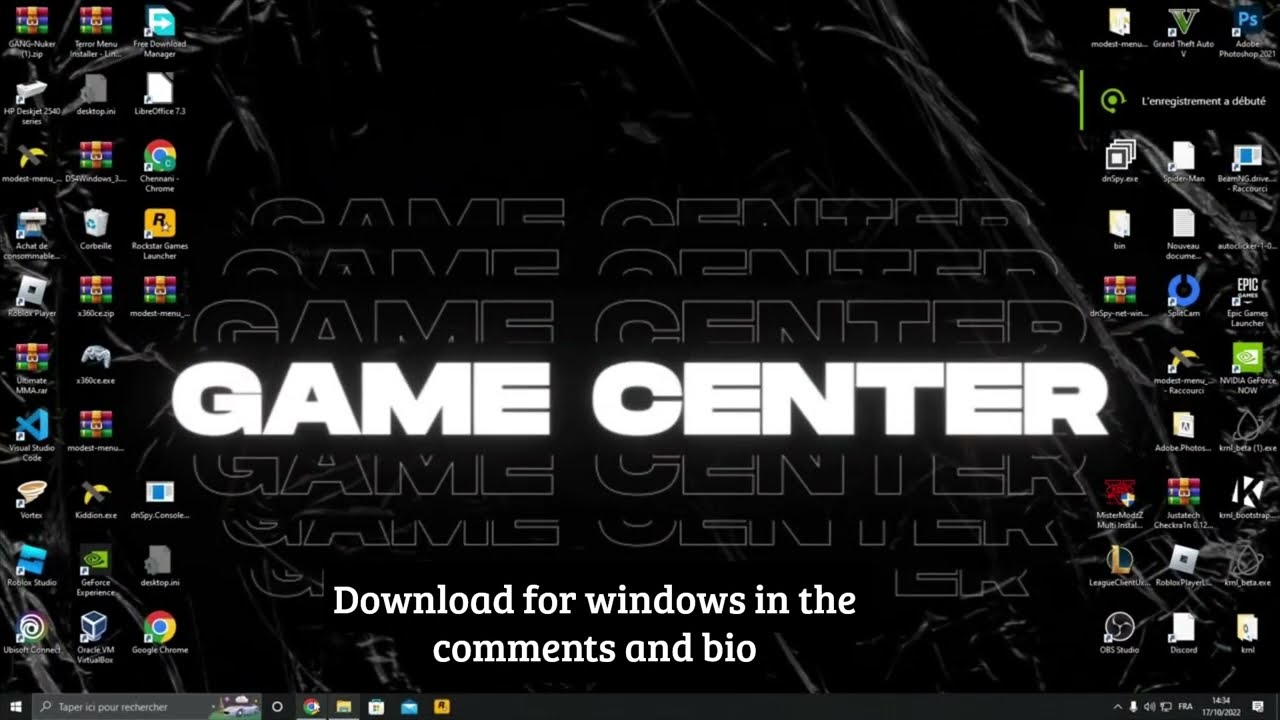Click the Taper ici pour rechercher field
Screen dimensions: 1280x720
147,707
